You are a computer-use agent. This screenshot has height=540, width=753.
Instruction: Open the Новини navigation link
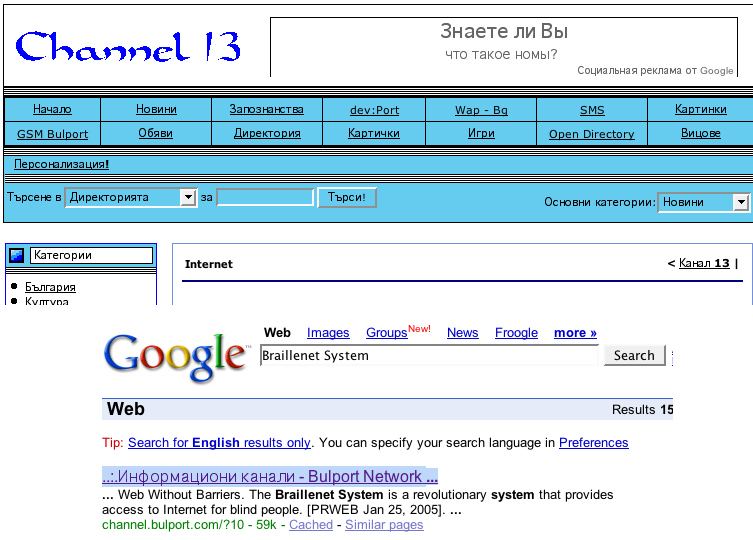[x=156, y=110]
